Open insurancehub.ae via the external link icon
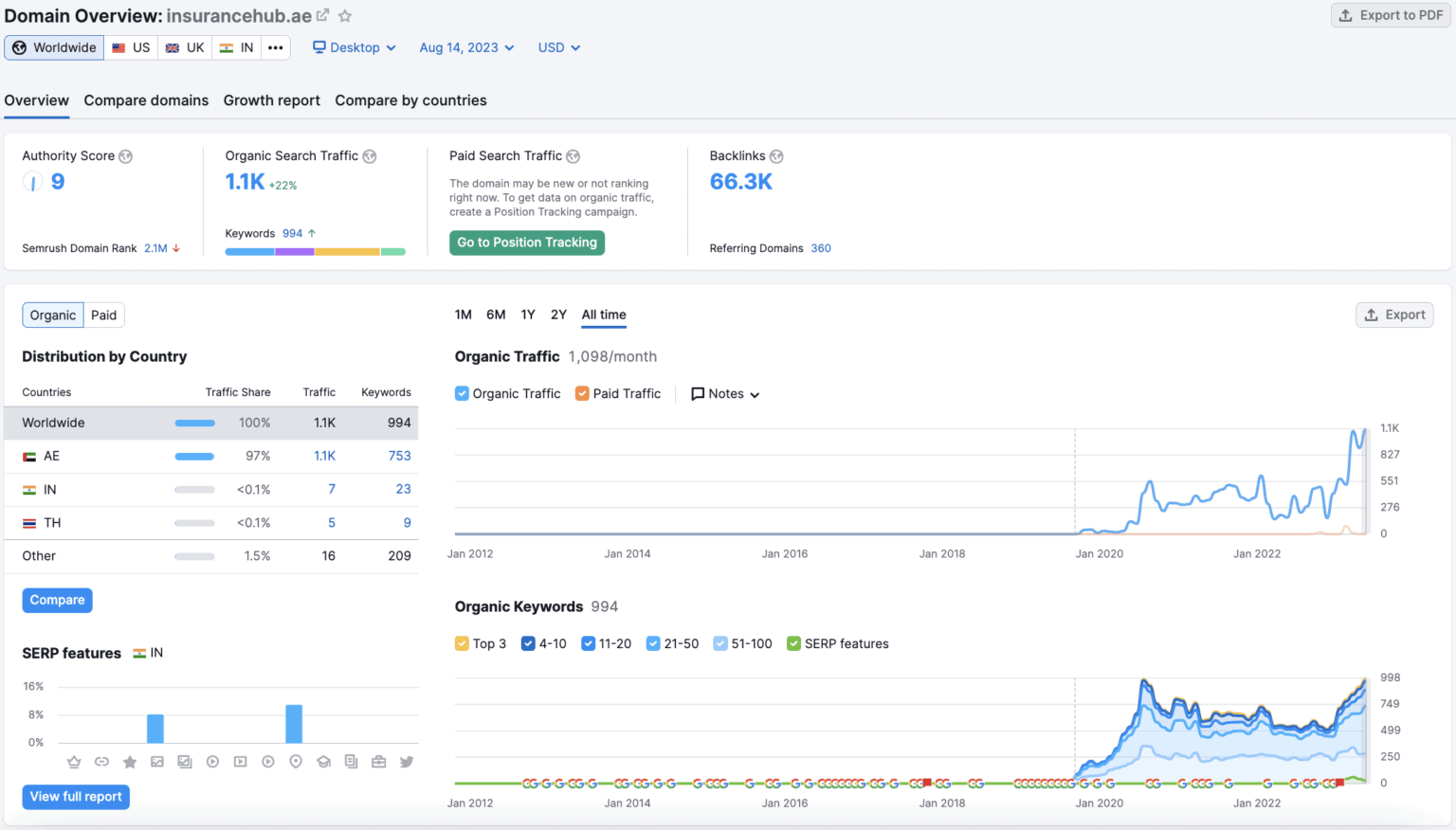The width and height of the screenshot is (1456, 830). (322, 15)
